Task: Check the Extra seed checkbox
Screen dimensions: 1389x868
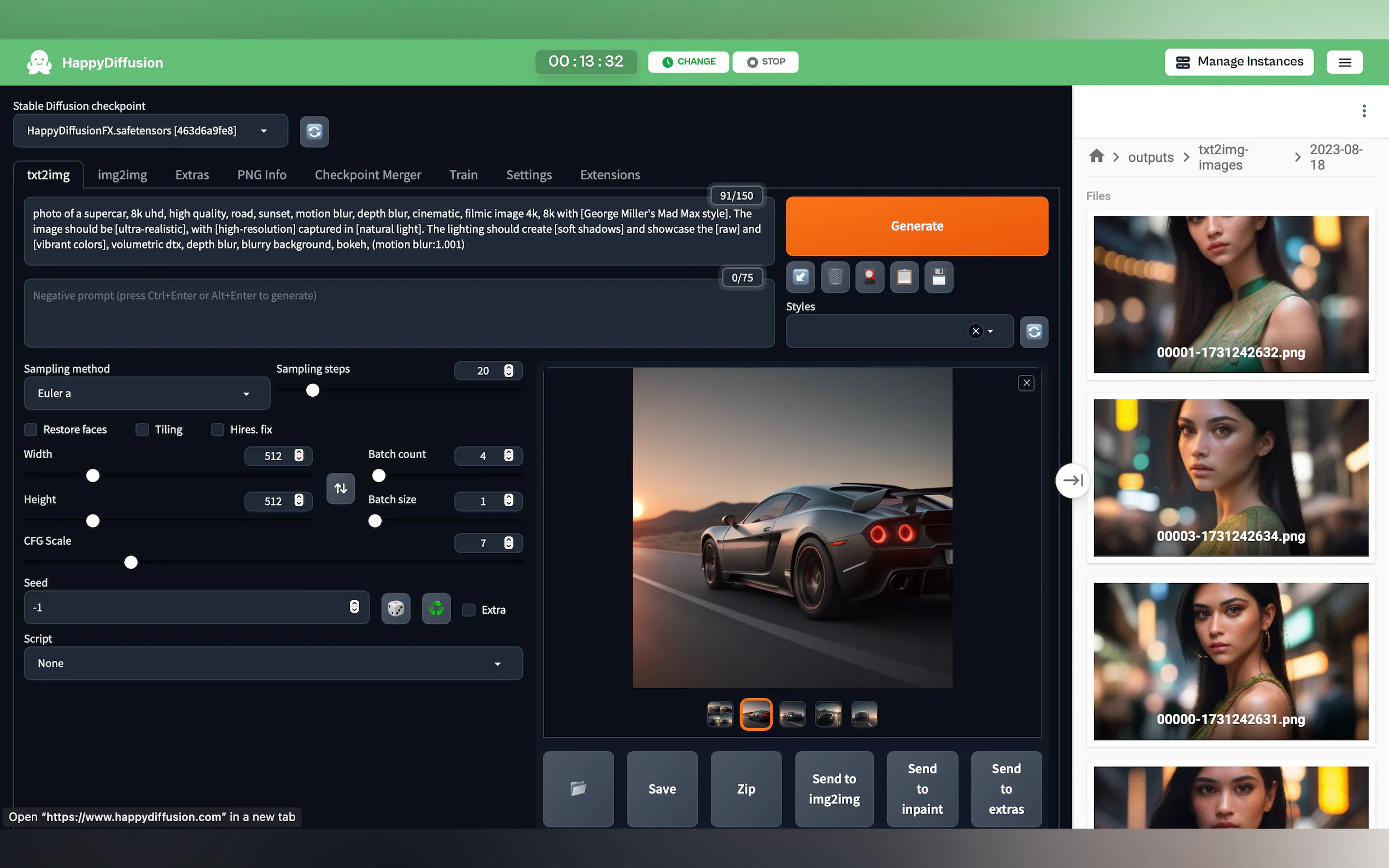Action: 469,609
